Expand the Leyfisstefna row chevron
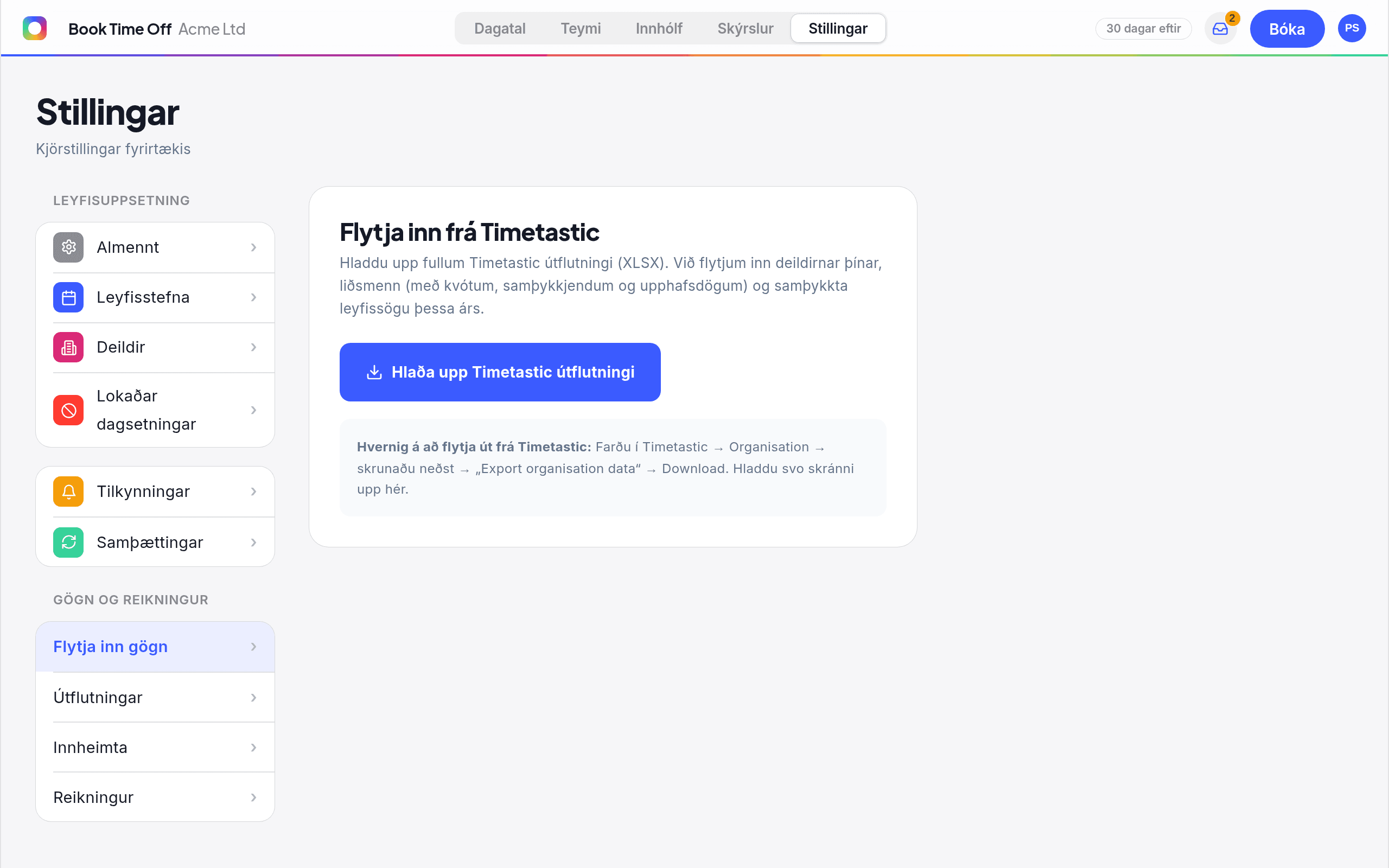1389x868 pixels. [254, 297]
